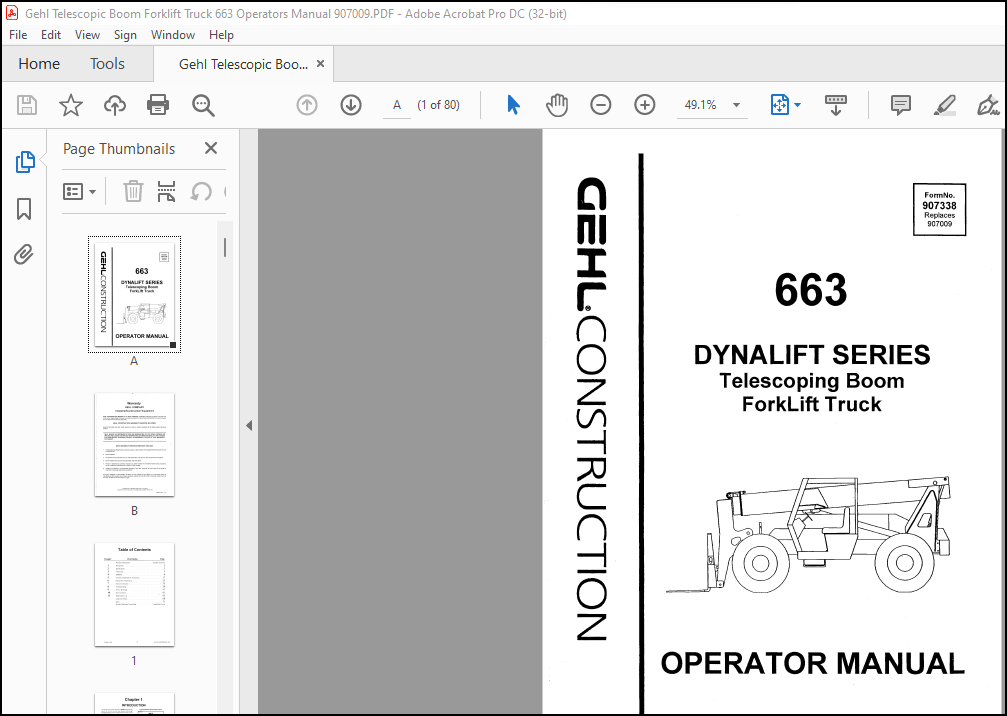This screenshot has height=716, width=1007.
Task: Select page 1 Table of Contents thumbnail
Action: (134, 594)
